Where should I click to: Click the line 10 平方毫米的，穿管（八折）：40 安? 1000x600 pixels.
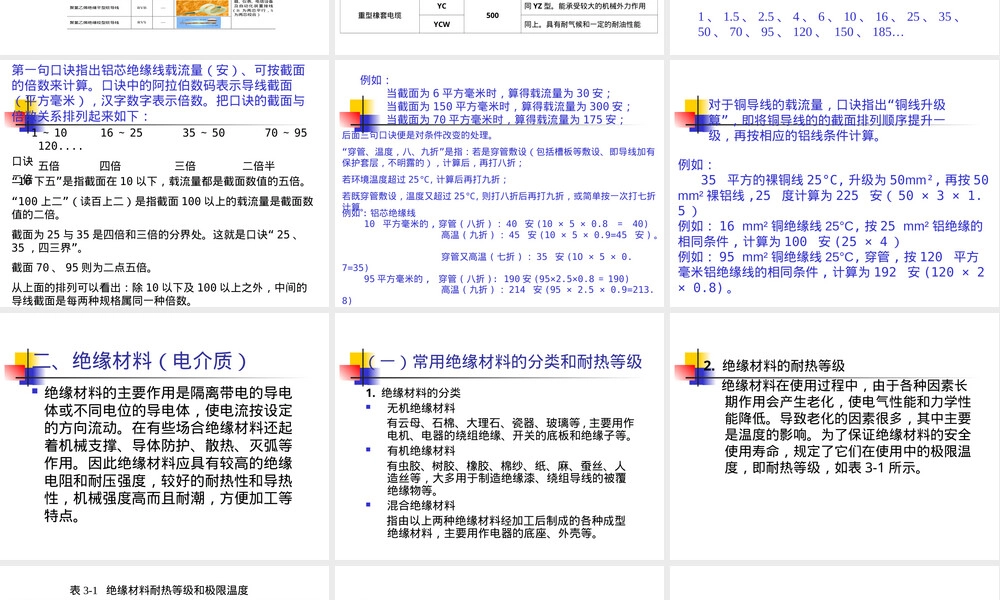(x=506, y=224)
